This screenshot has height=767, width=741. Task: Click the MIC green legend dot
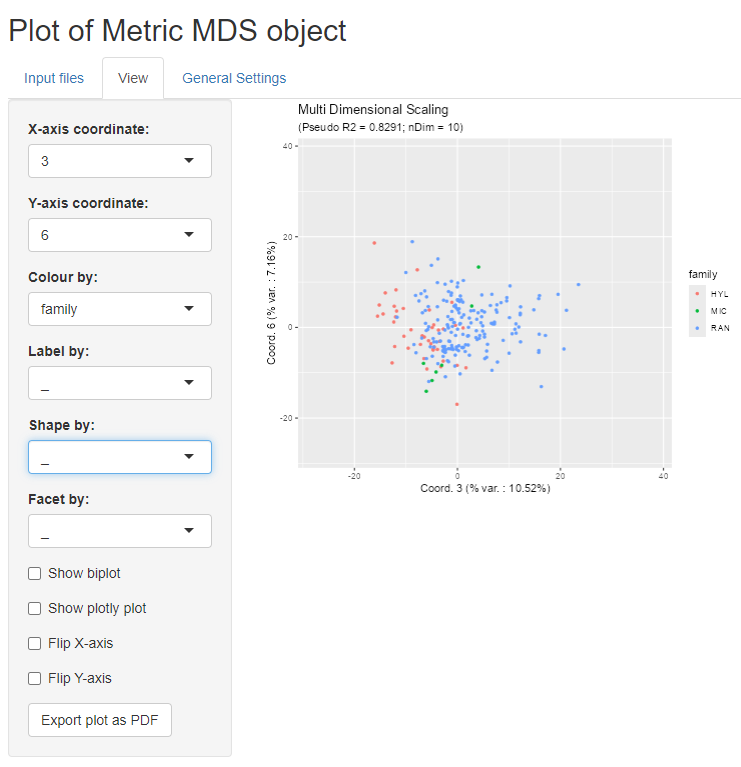click(697, 311)
